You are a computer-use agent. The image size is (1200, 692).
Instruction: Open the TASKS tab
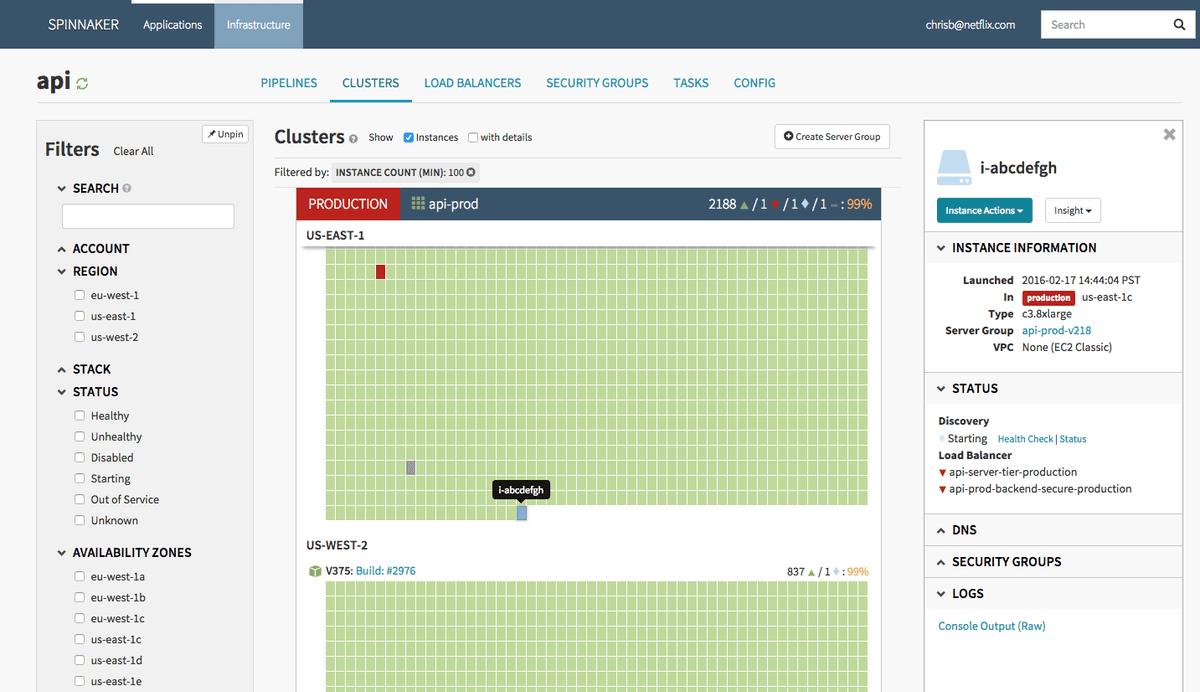691,83
